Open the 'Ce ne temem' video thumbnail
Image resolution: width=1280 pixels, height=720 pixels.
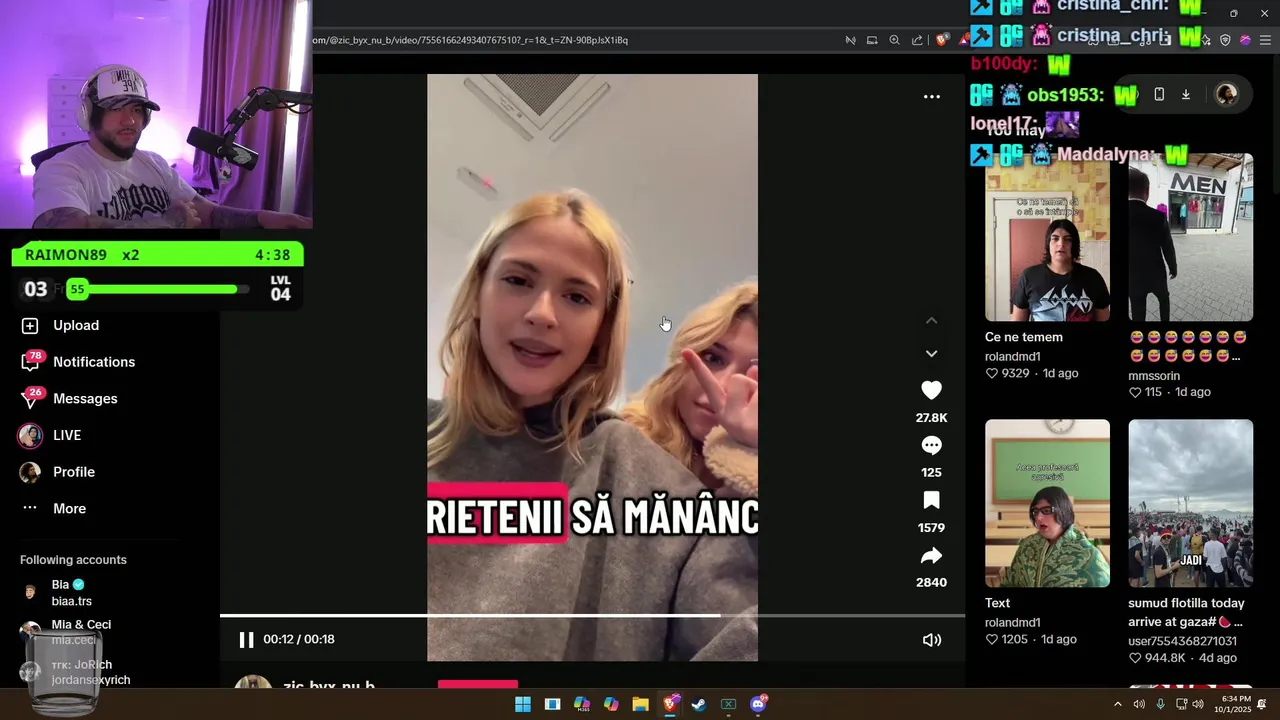click(1047, 237)
